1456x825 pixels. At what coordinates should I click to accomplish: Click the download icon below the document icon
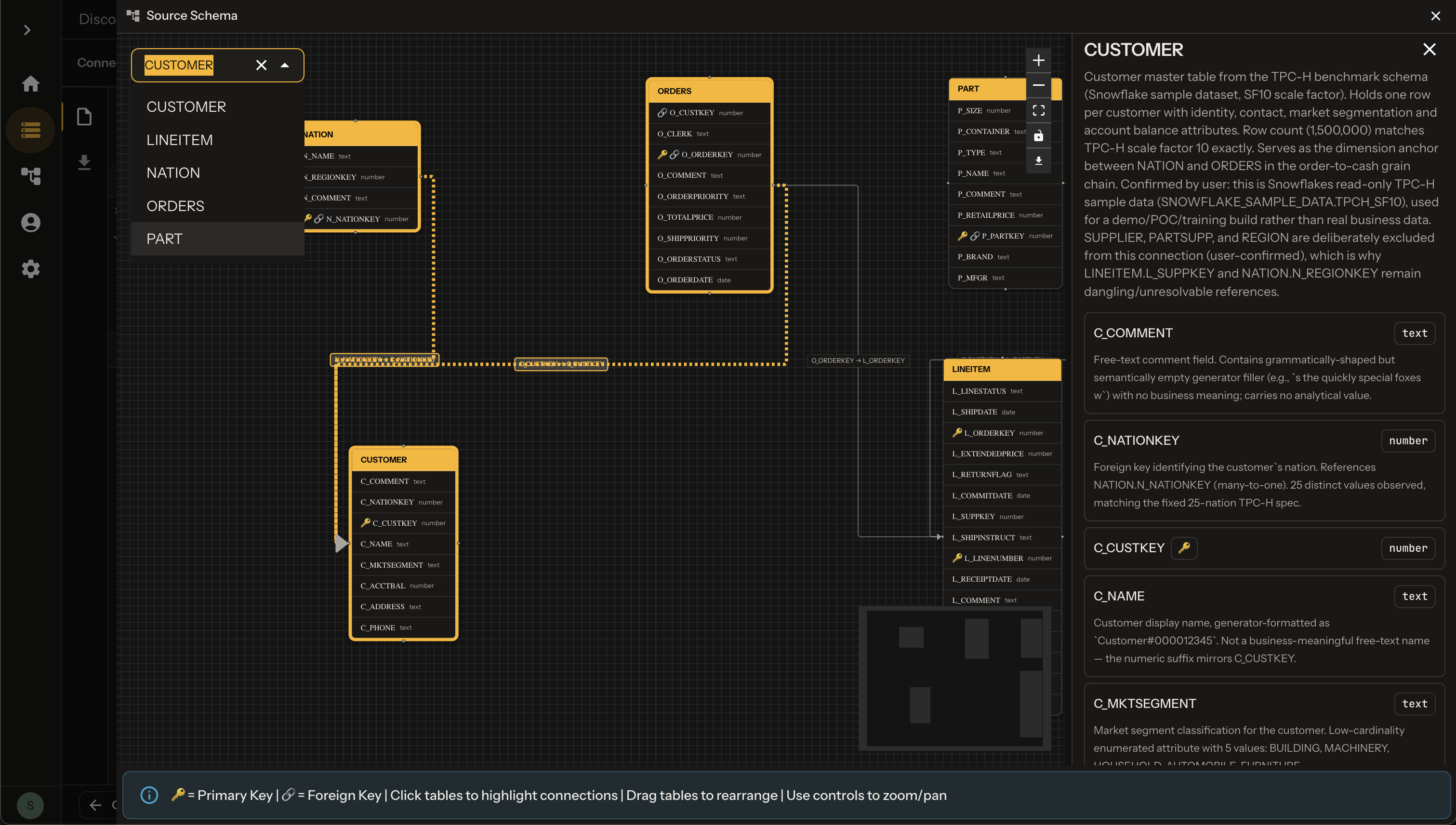tap(84, 162)
